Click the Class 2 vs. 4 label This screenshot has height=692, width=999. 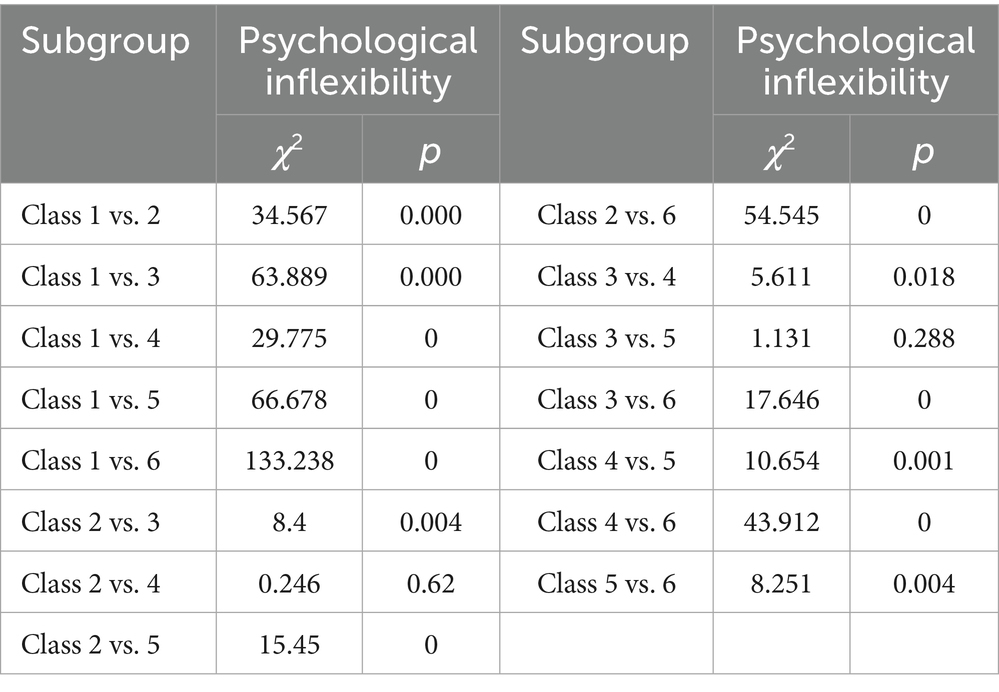click(x=91, y=582)
